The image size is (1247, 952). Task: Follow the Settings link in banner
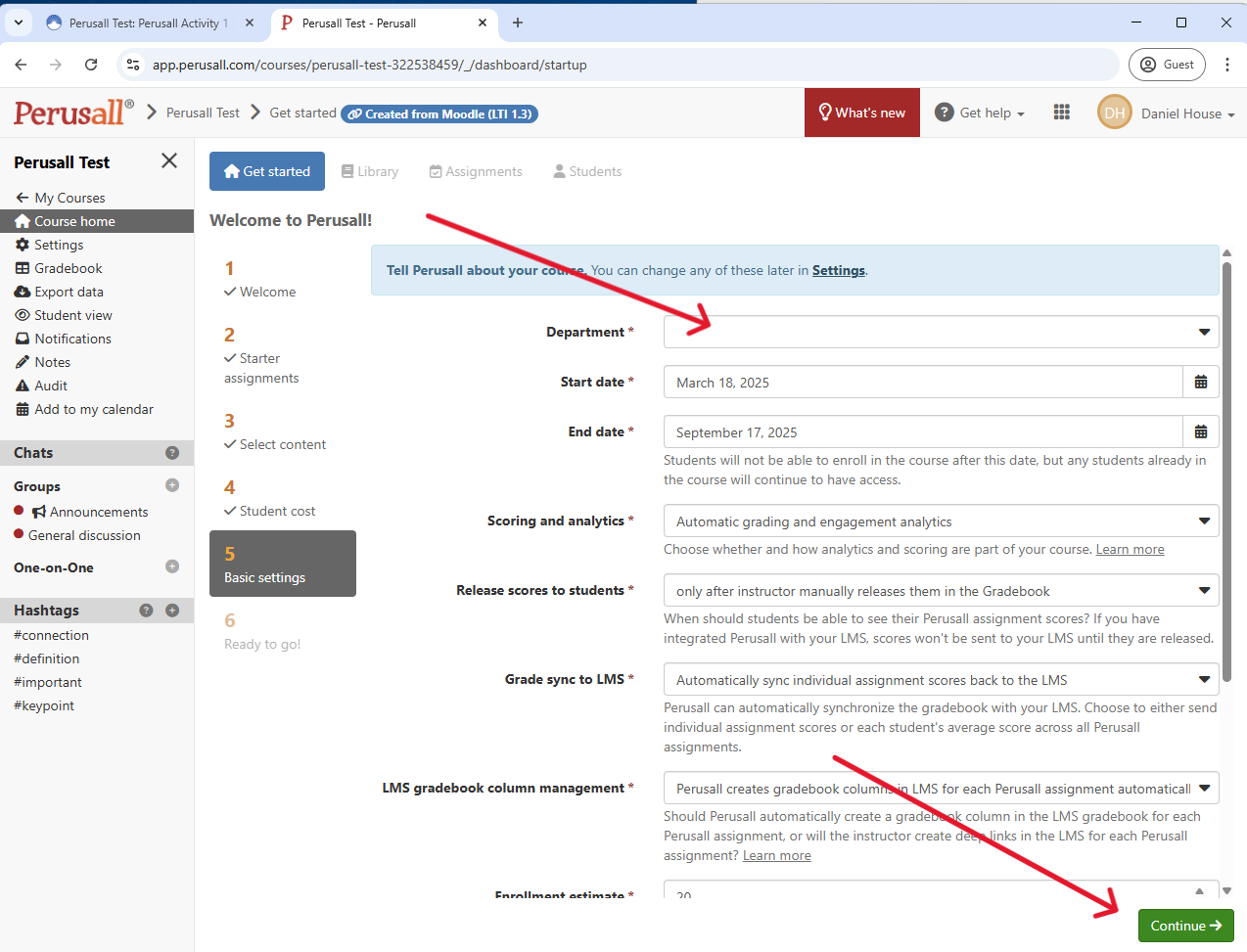tap(838, 271)
